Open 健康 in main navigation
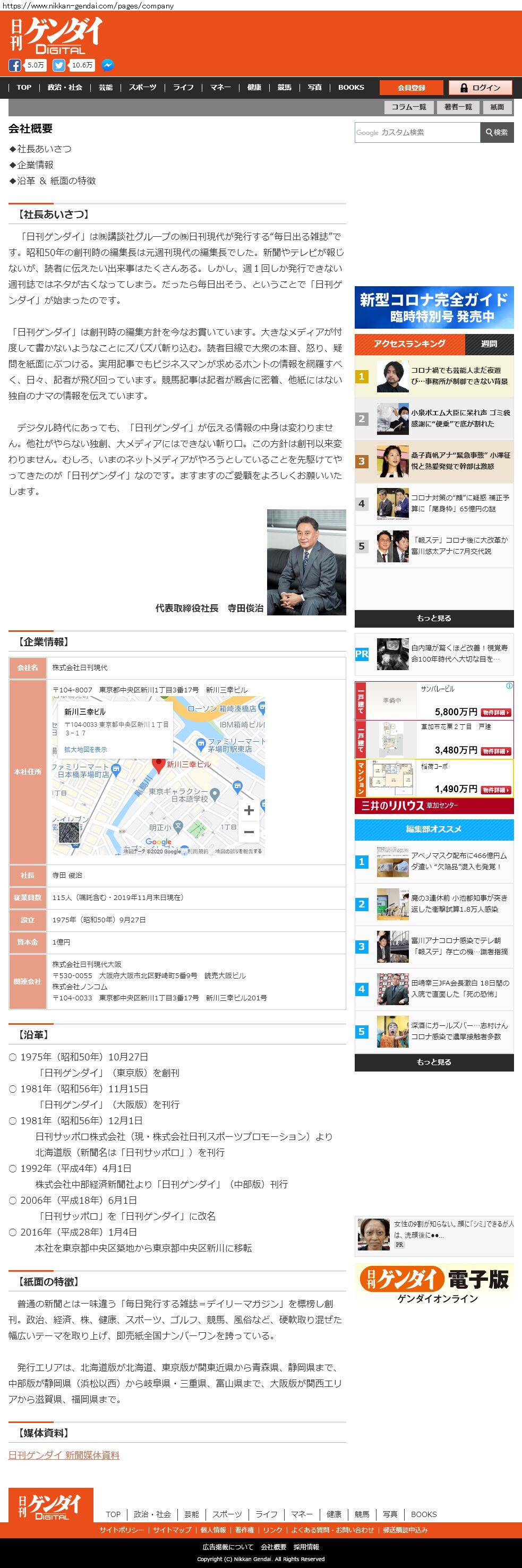The height and width of the screenshot is (1568, 522). click(254, 88)
